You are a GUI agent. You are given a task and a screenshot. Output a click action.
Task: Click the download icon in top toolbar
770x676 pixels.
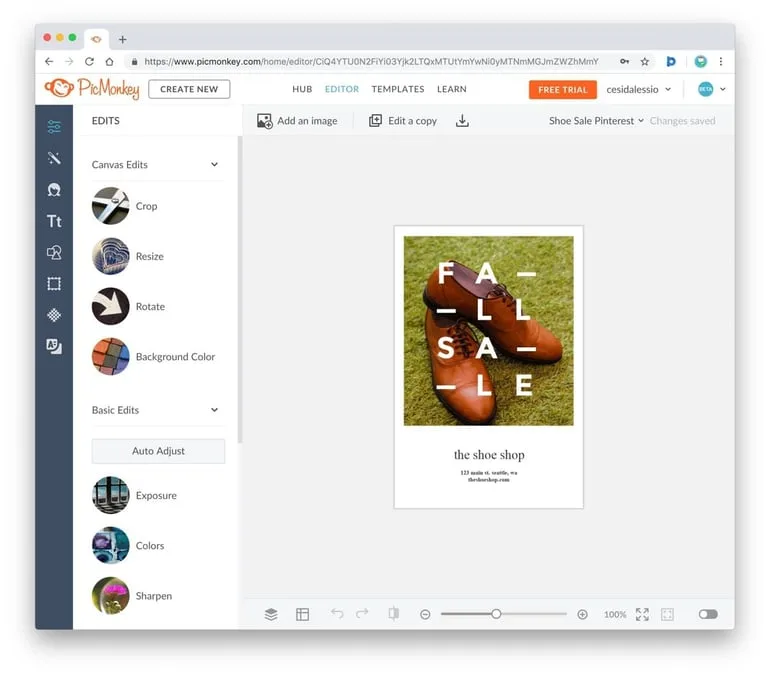pos(462,121)
